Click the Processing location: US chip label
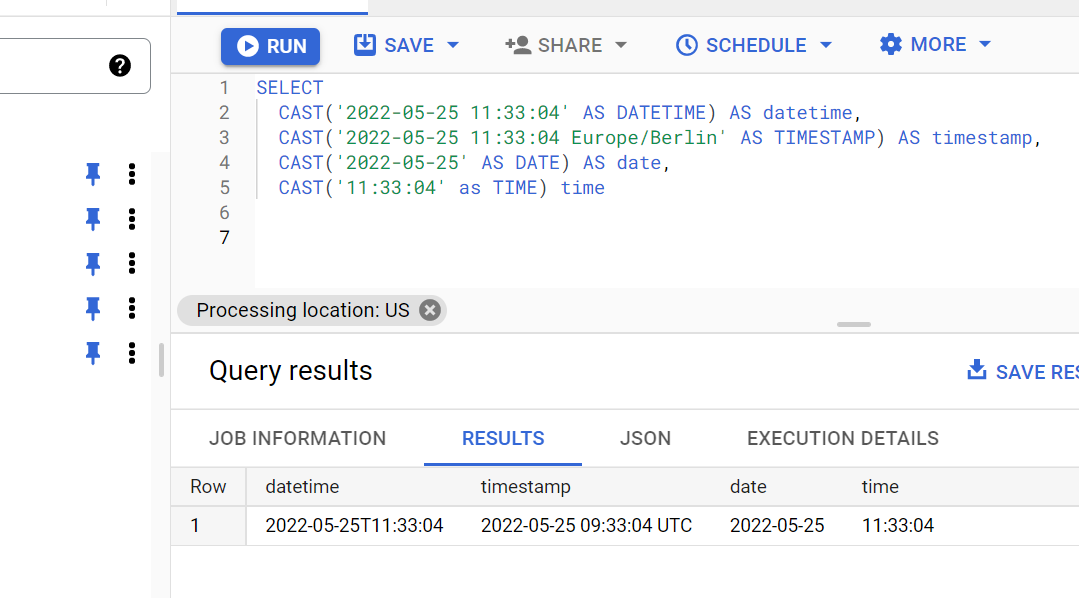The width and height of the screenshot is (1079, 598). [303, 310]
